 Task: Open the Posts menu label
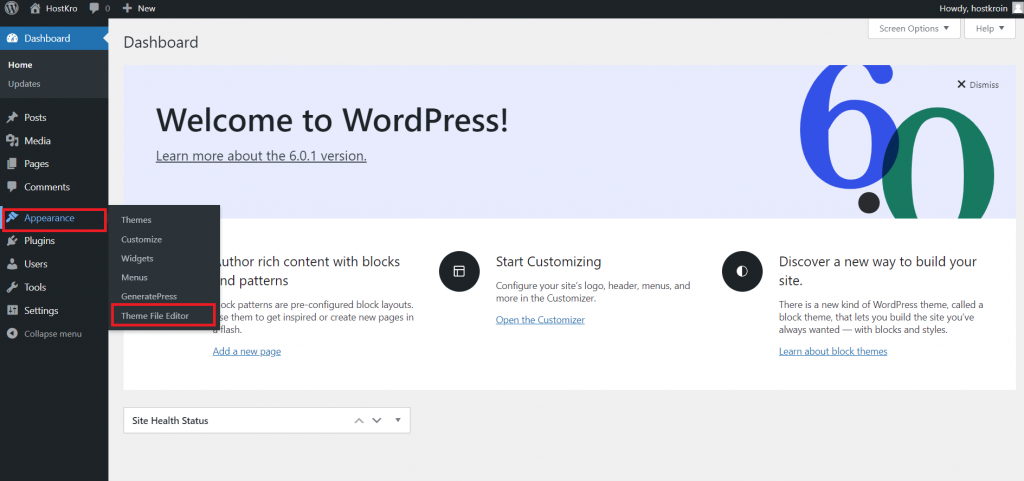point(35,118)
